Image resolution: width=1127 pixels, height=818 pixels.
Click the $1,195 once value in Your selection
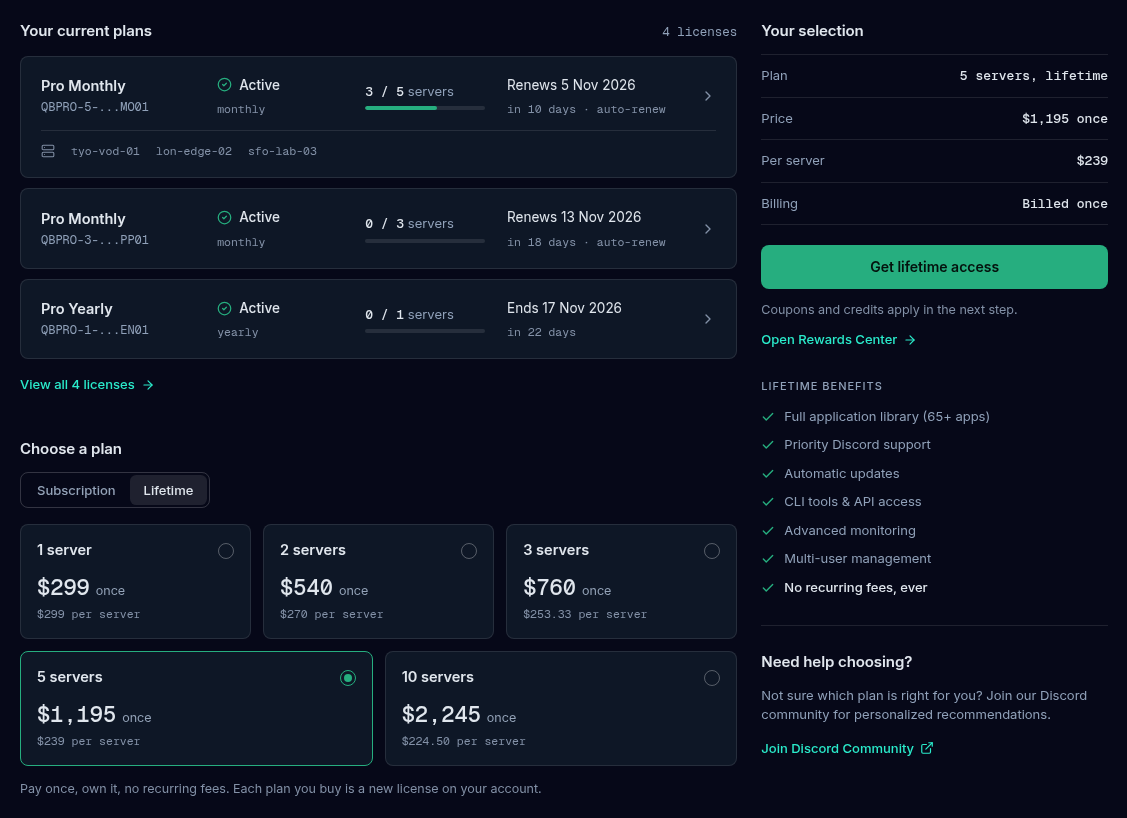(1064, 119)
